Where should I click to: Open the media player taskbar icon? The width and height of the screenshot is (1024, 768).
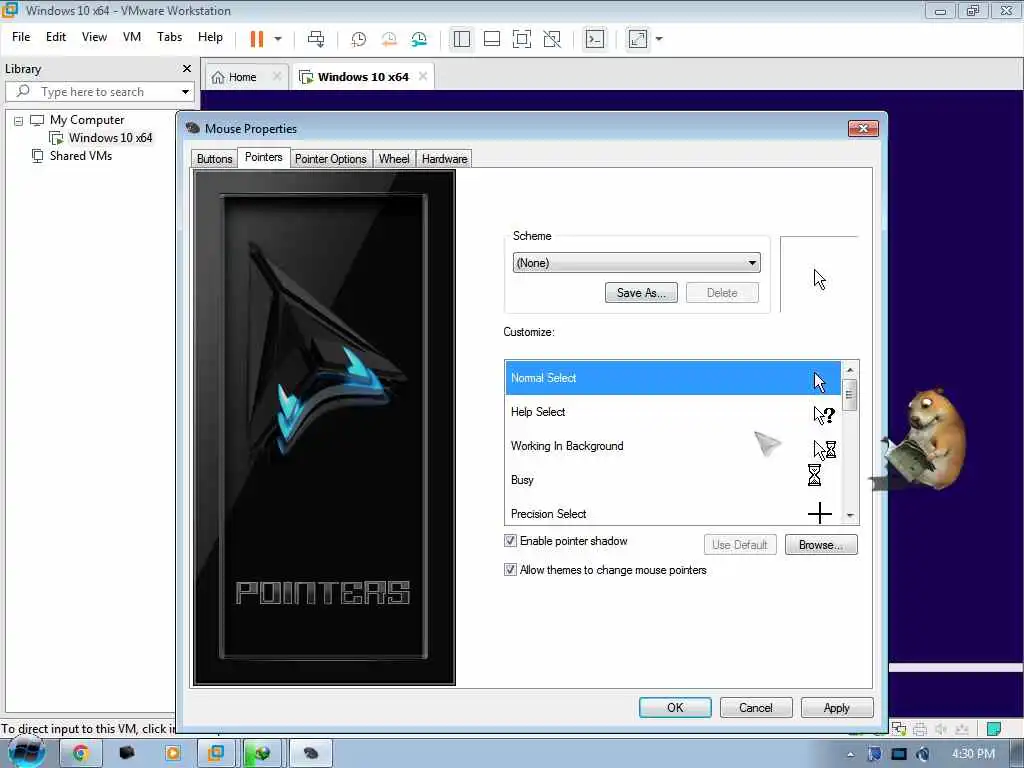(x=172, y=753)
